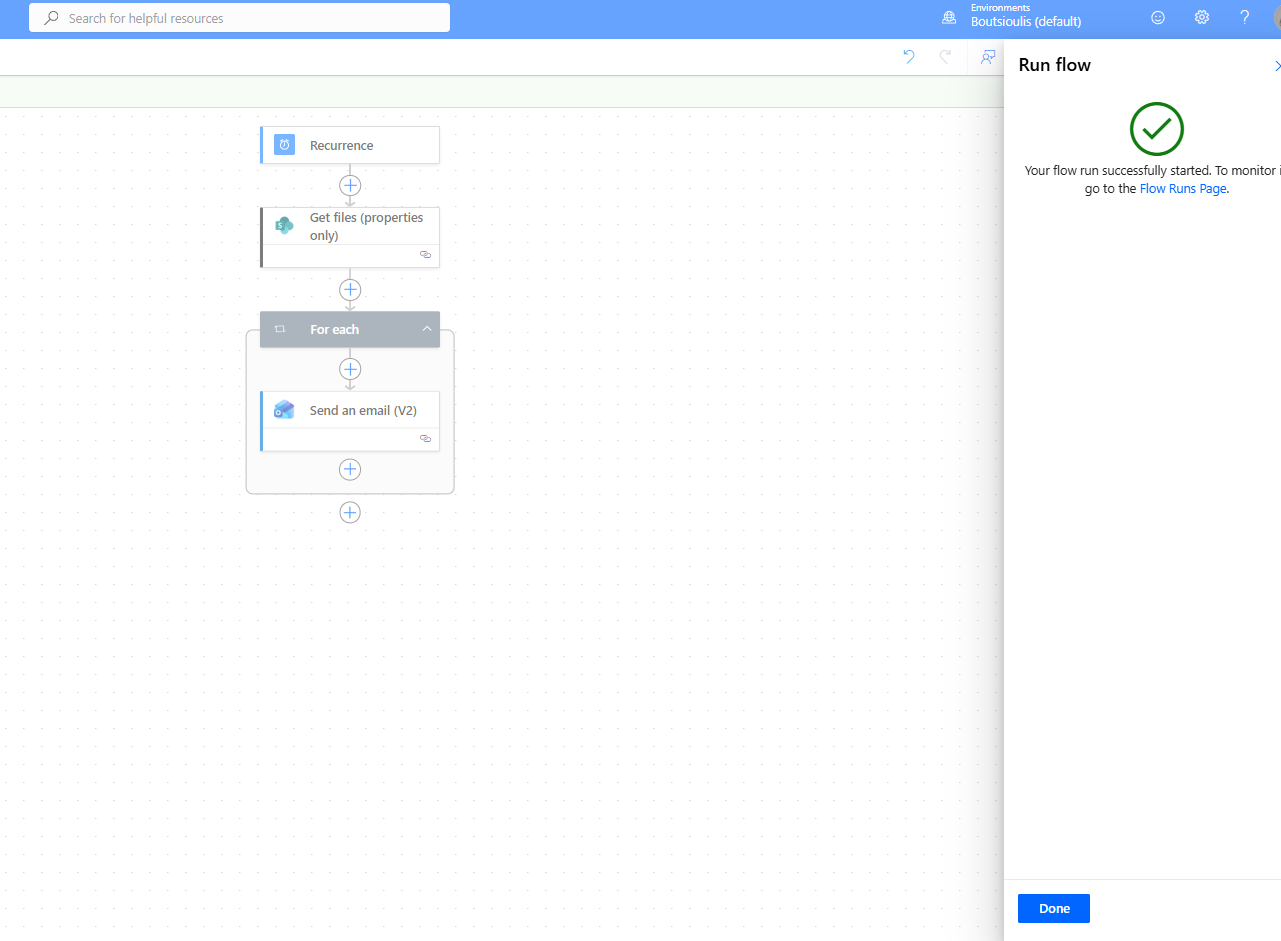The height and width of the screenshot is (941, 1281).
Task: Insert a step between Recurrence and Get files
Action: [x=350, y=185]
